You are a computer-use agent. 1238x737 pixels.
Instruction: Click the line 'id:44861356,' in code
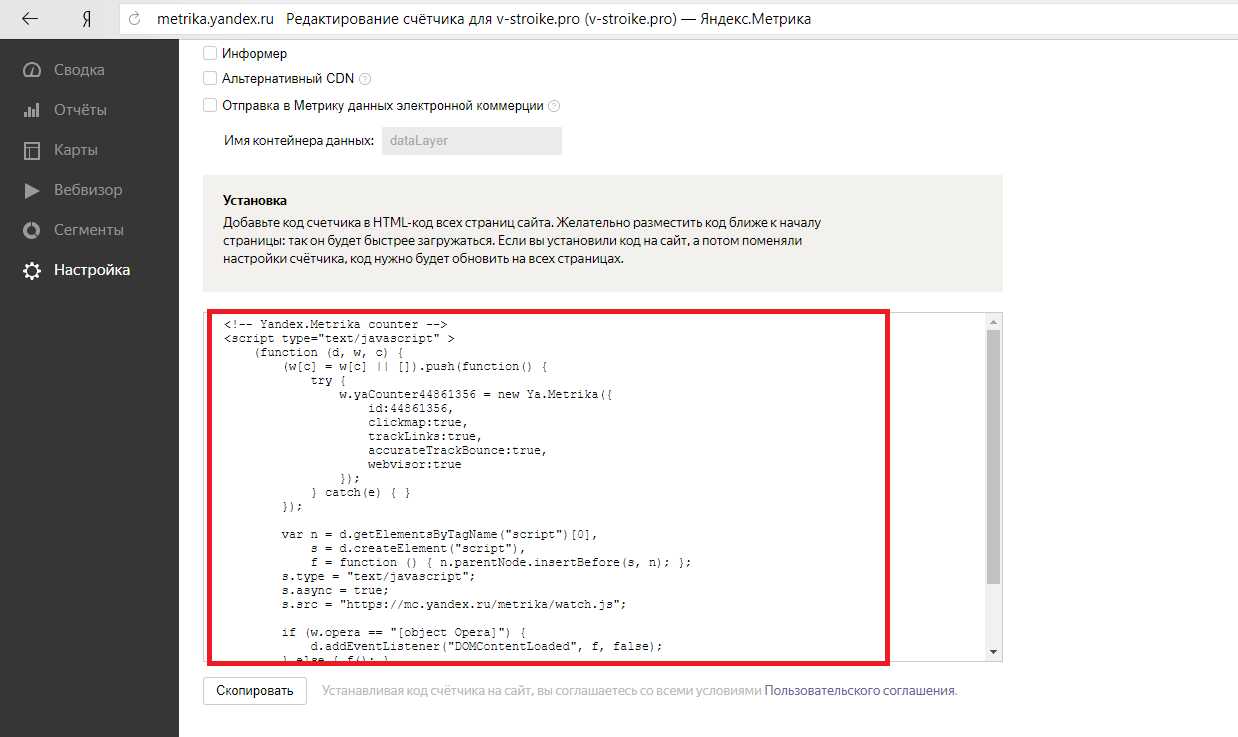click(410, 408)
